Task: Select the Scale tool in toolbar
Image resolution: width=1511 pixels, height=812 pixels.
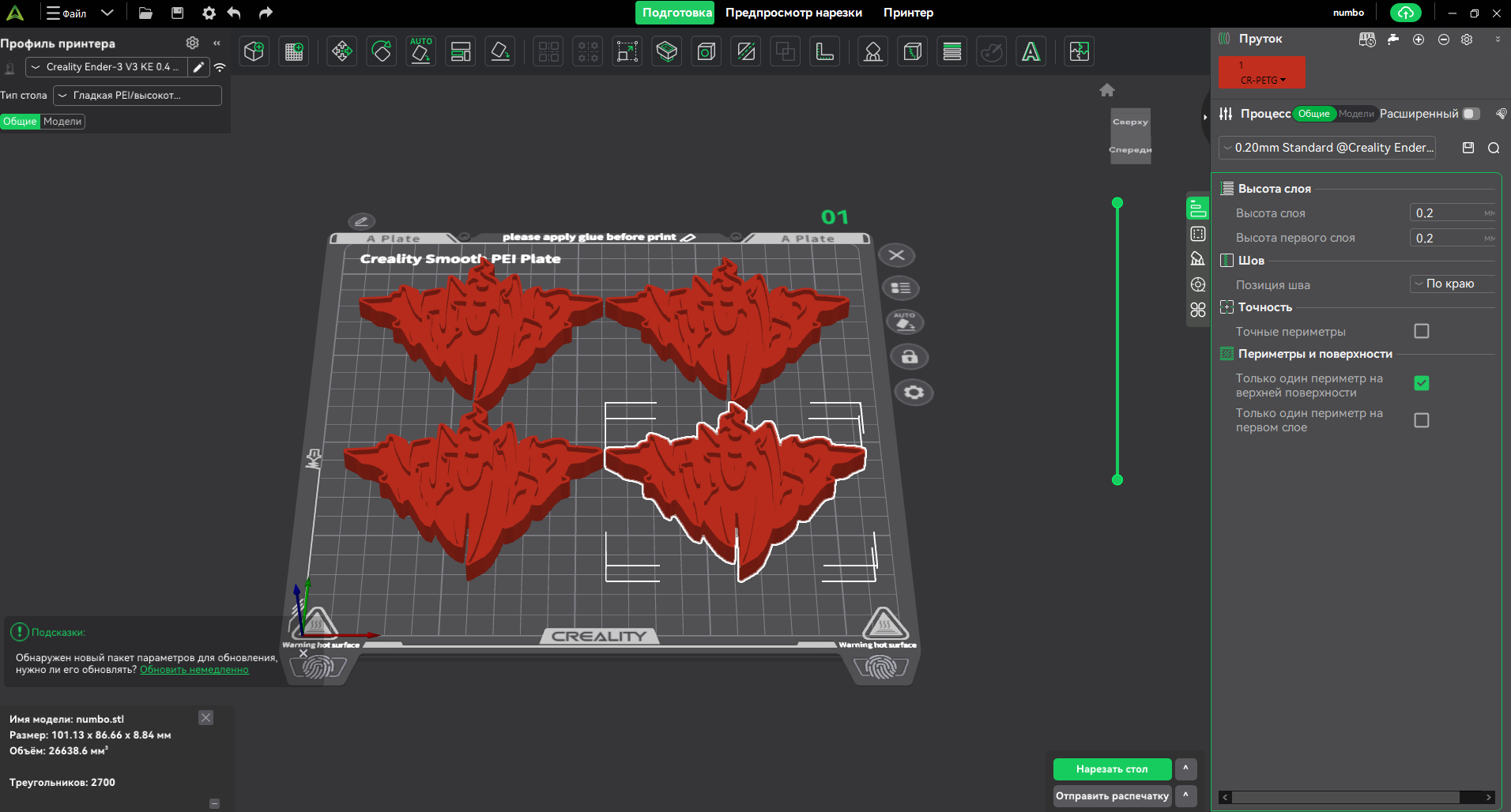Action: (x=627, y=52)
